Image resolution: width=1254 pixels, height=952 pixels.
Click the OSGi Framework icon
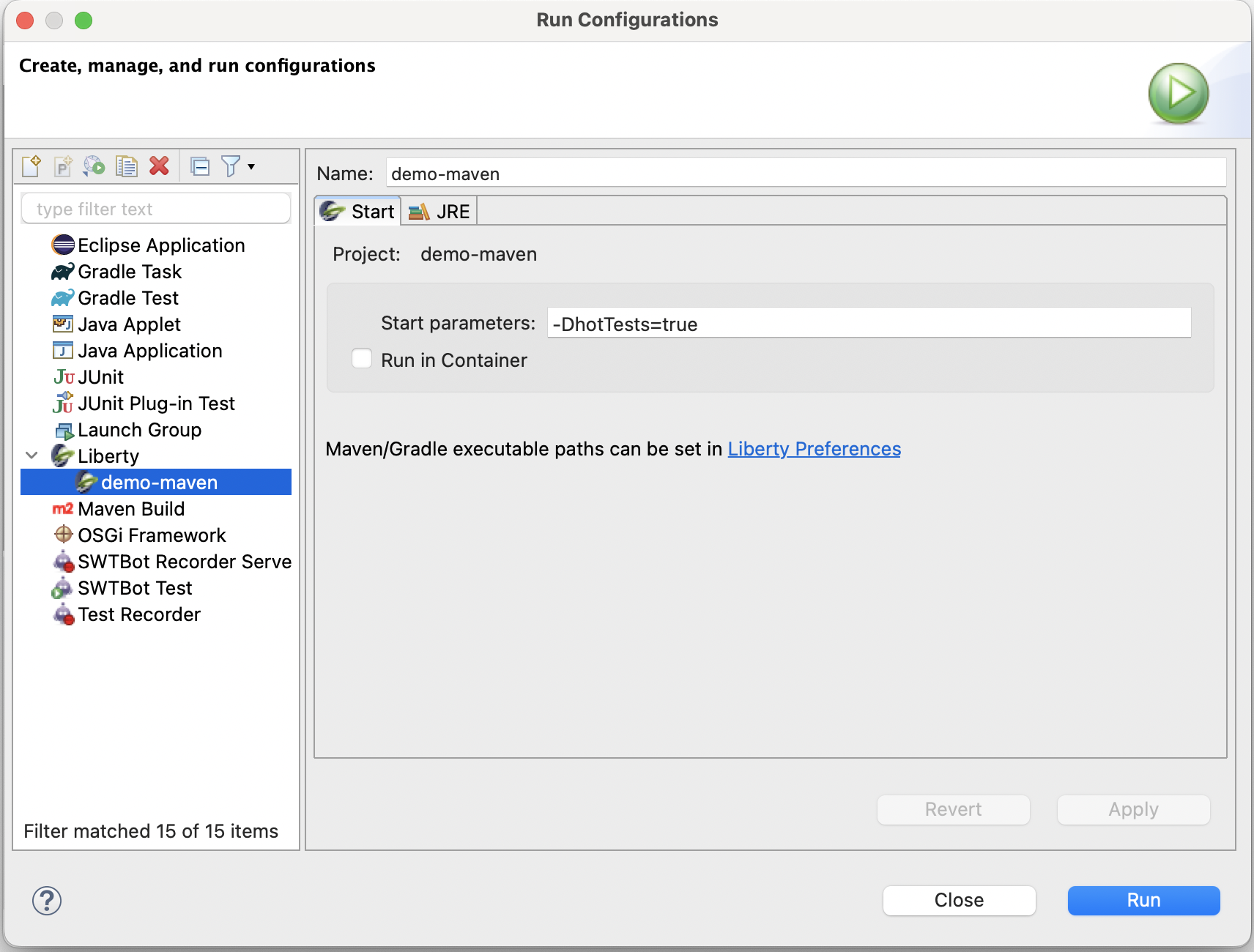point(64,535)
